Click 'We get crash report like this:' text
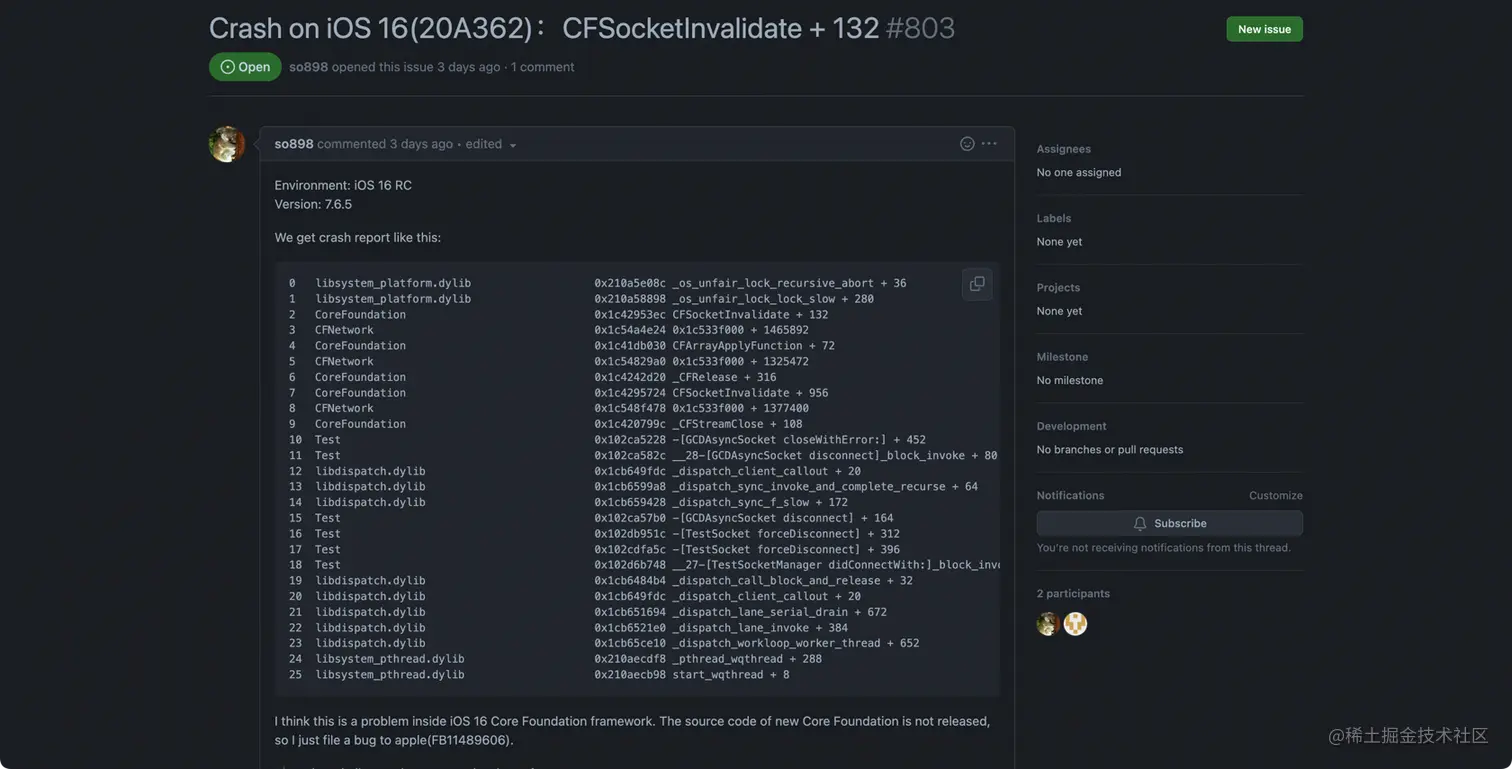The width and height of the screenshot is (1512, 769). click(x=358, y=238)
